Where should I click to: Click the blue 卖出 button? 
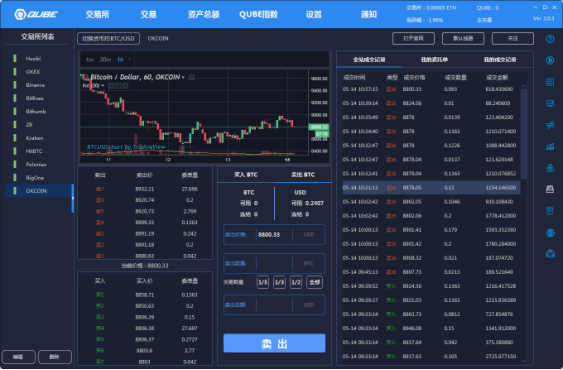coord(274,343)
